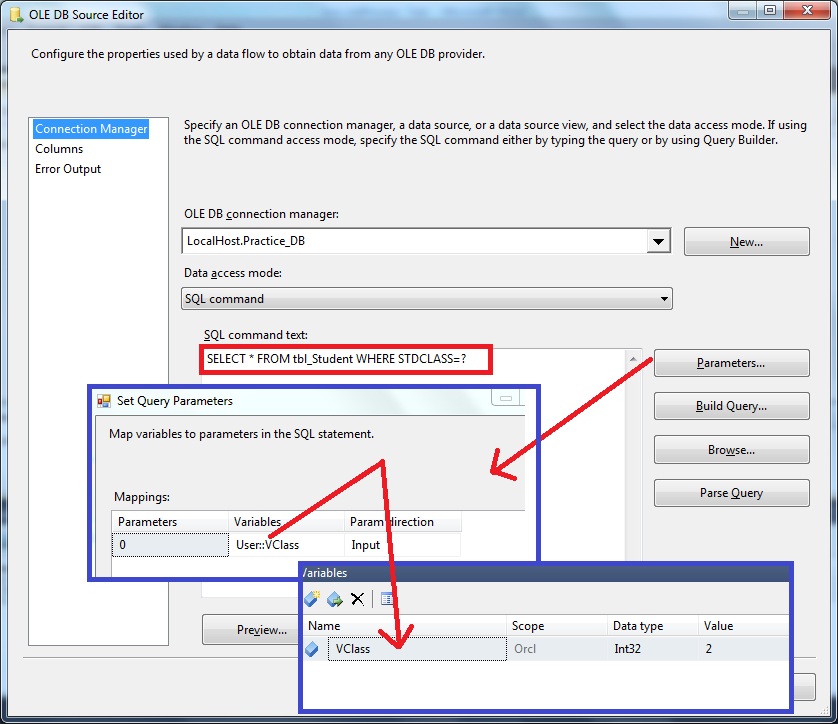Click the diamond icon beside VClass variable

(x=311, y=649)
